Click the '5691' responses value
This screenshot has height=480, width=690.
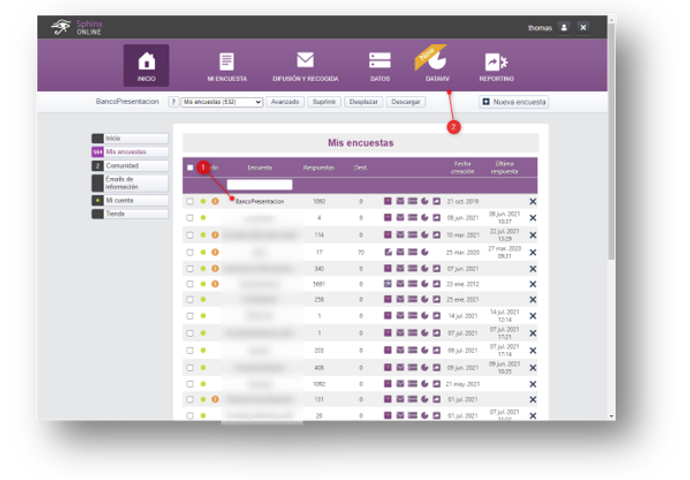click(319, 284)
